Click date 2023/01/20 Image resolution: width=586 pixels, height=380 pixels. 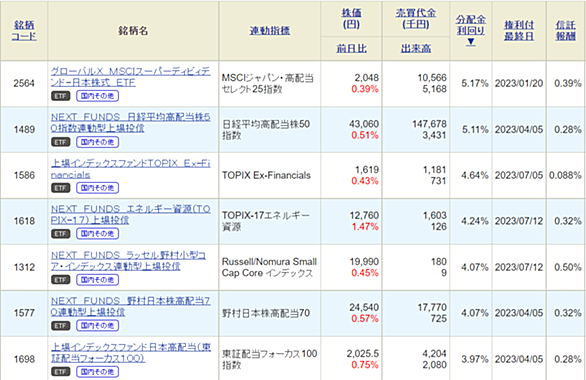point(519,83)
